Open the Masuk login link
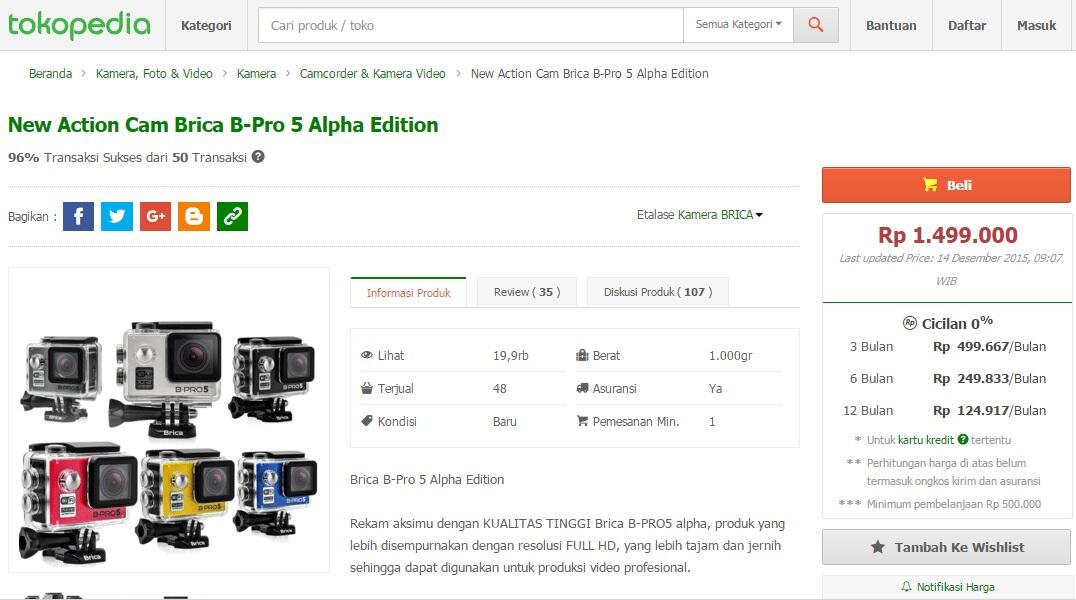The width and height of the screenshot is (1076, 600). point(1036,25)
